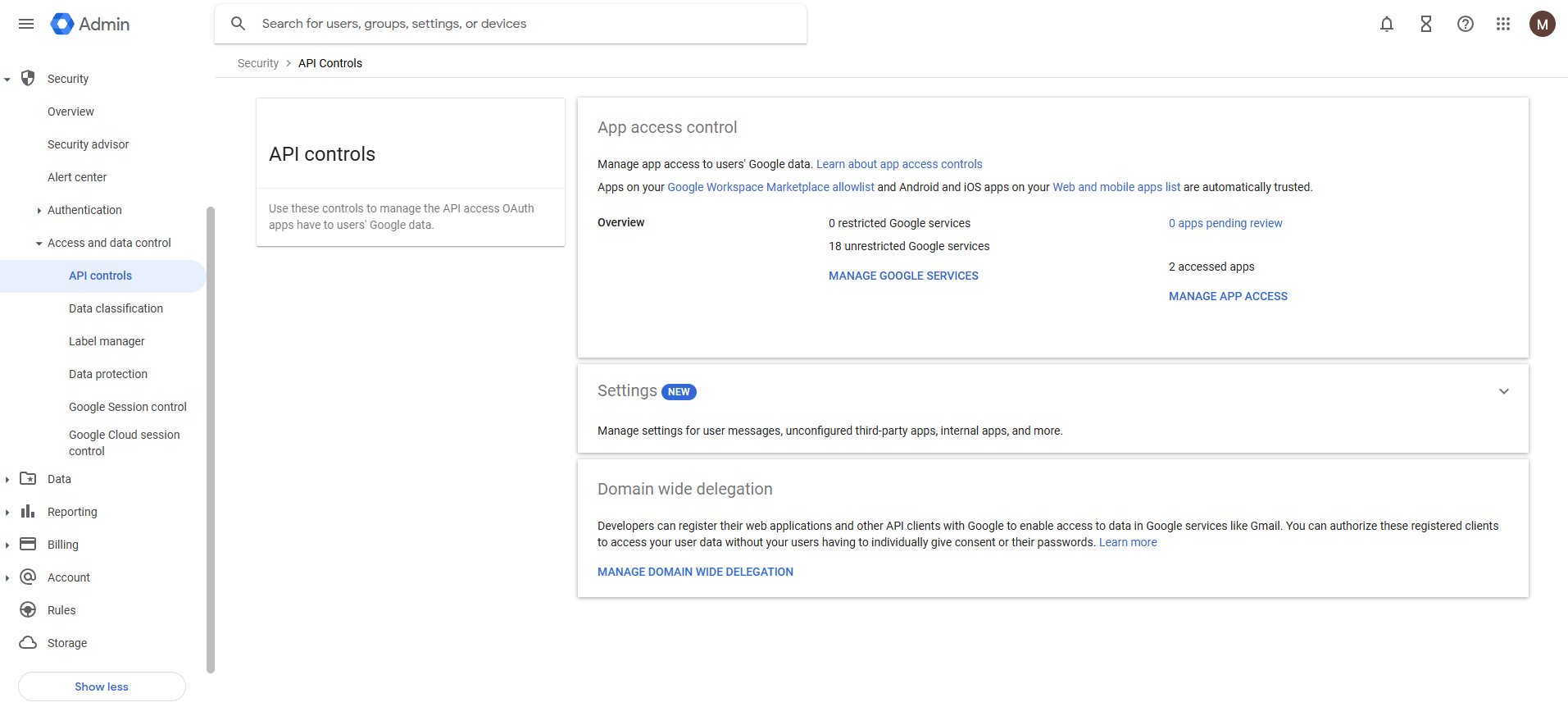The height and width of the screenshot is (707, 1568).
Task: Go to Alert center
Action: (x=77, y=177)
